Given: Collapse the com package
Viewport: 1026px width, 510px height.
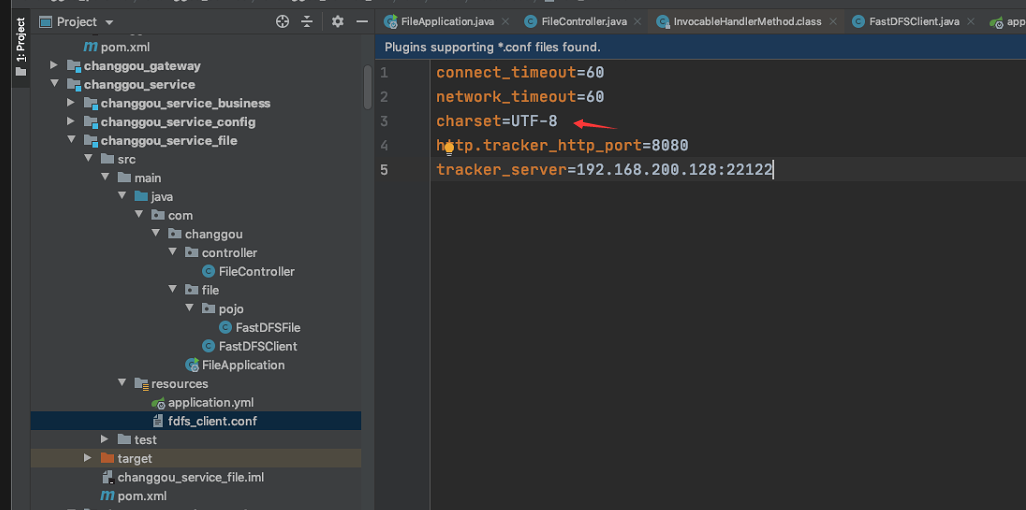Looking at the screenshot, I should coord(139,215).
